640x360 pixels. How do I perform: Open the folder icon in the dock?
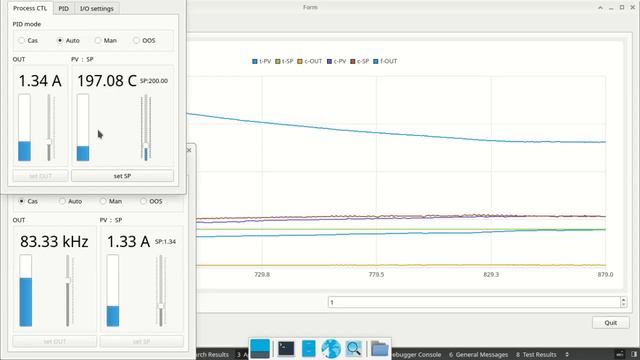tap(380, 349)
